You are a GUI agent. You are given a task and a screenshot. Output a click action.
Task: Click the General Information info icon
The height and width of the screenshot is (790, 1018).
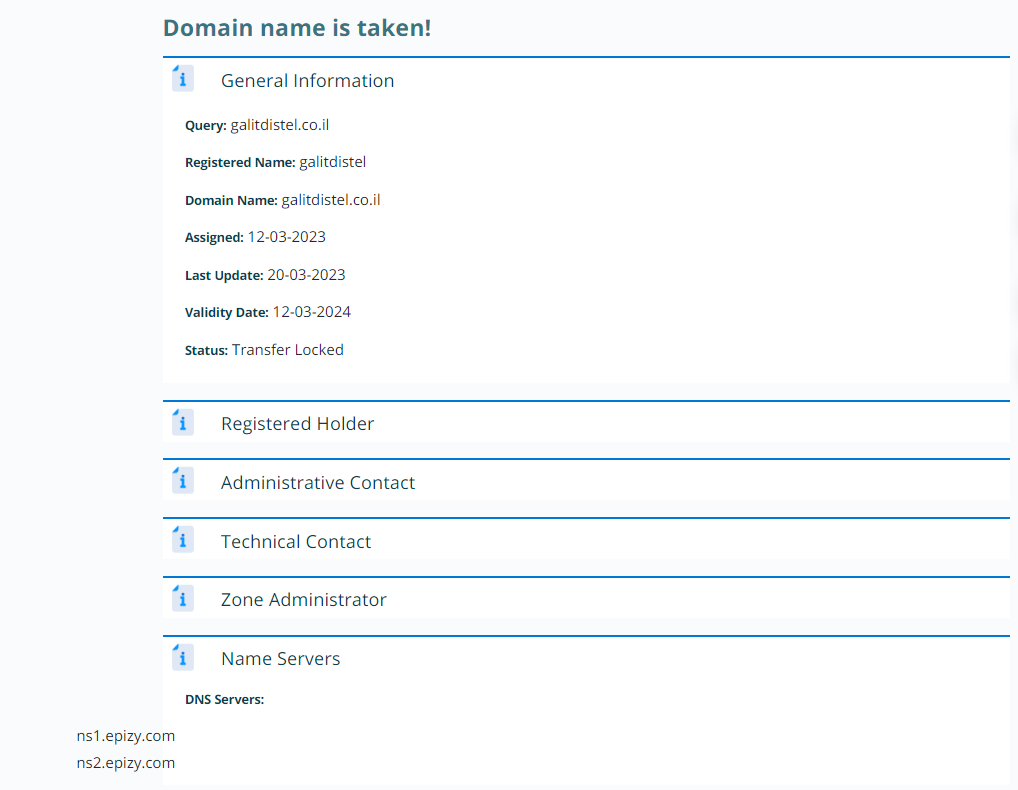coord(182,79)
